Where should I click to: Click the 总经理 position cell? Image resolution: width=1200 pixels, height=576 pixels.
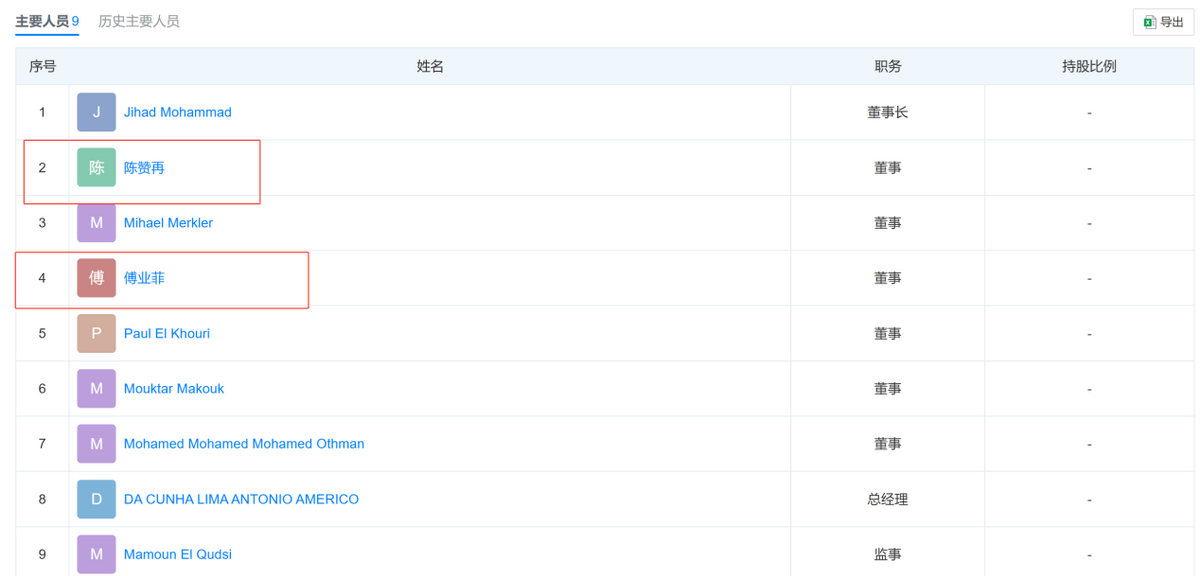(x=888, y=499)
